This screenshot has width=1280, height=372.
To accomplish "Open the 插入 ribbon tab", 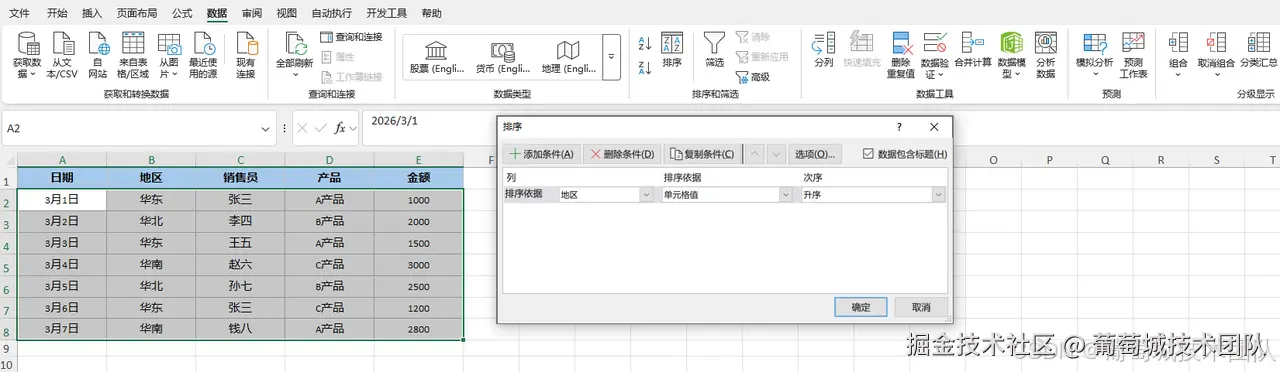I will [x=92, y=13].
